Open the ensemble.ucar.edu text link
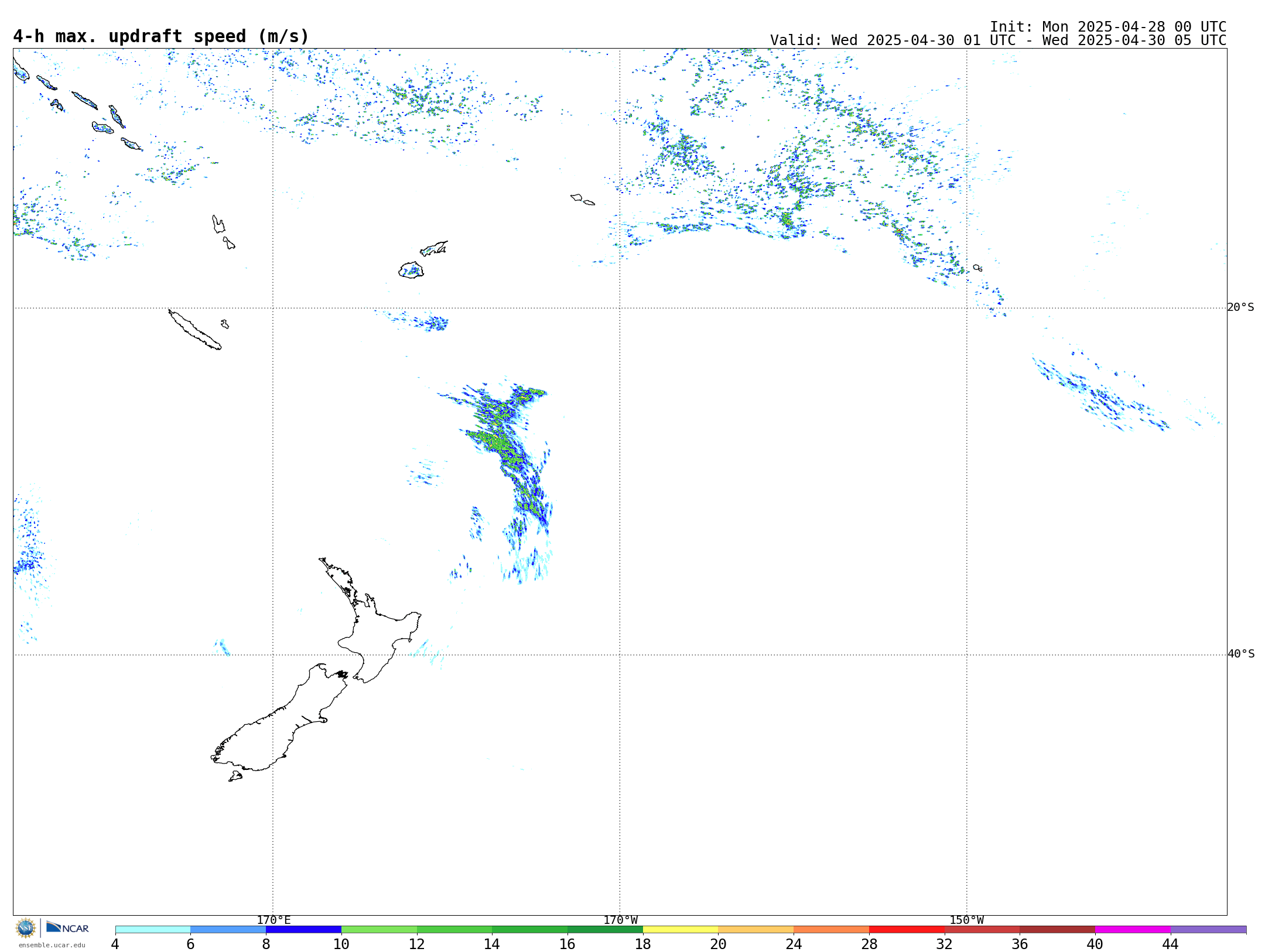 pyautogui.click(x=52, y=945)
